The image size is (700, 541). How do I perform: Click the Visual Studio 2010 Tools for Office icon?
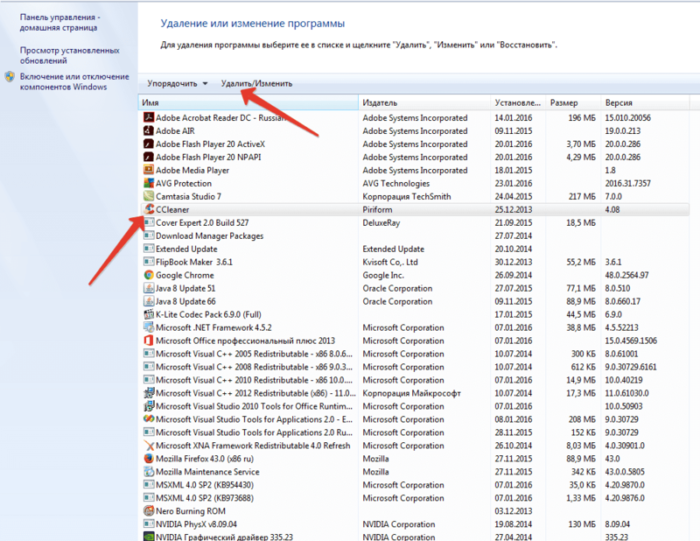(x=149, y=406)
